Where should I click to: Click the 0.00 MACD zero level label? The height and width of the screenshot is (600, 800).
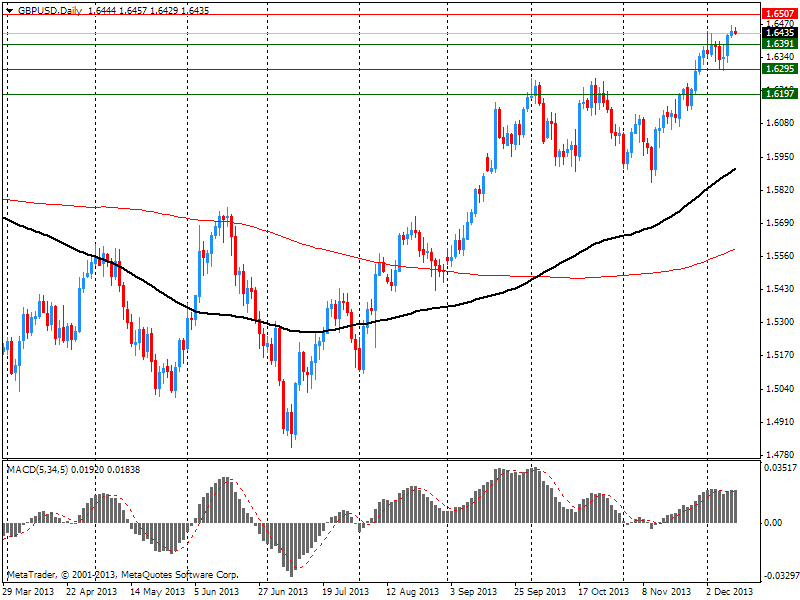[x=771, y=523]
